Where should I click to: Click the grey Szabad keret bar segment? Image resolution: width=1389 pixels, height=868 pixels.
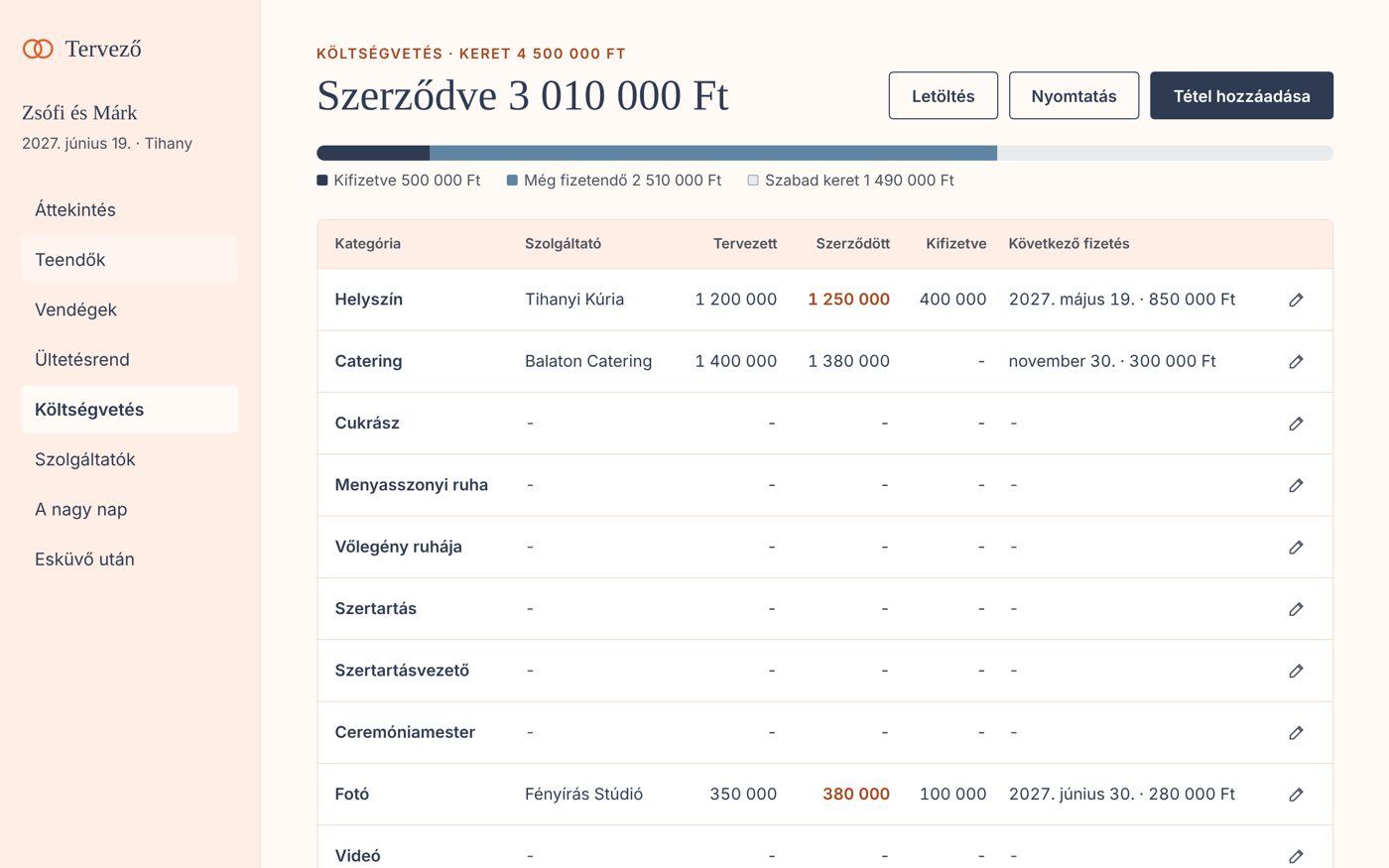(1165, 153)
